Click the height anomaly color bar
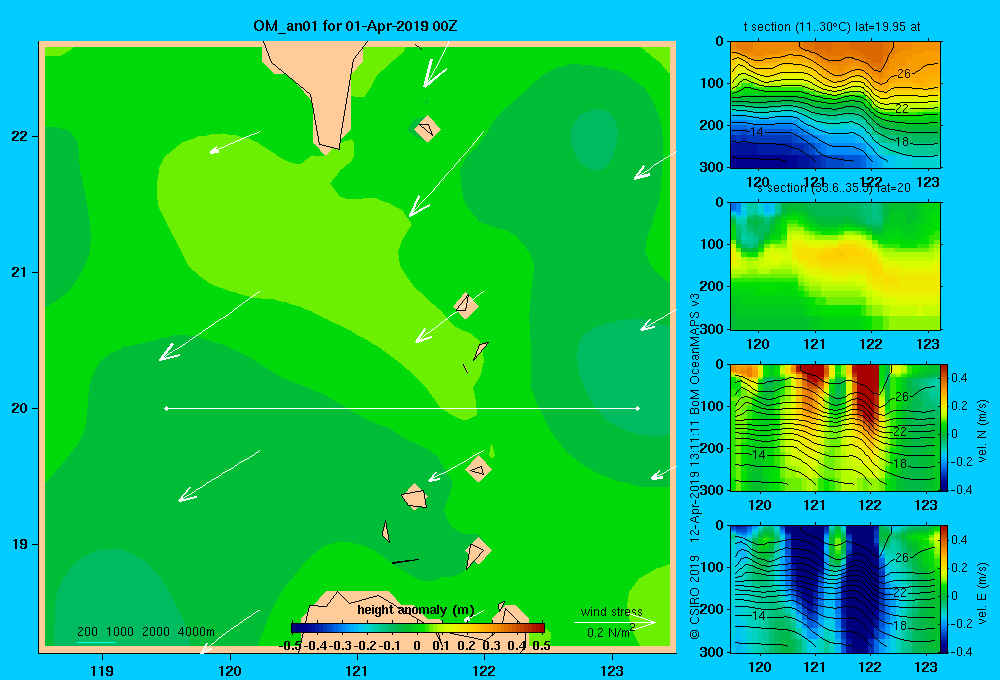This screenshot has height=680, width=1000. tap(417, 628)
